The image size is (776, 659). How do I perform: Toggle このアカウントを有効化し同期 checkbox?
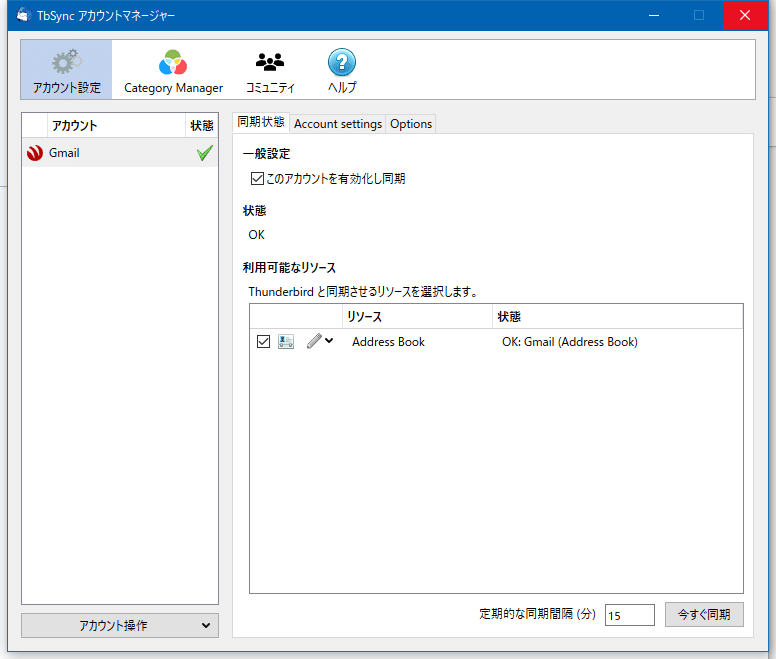[257, 179]
